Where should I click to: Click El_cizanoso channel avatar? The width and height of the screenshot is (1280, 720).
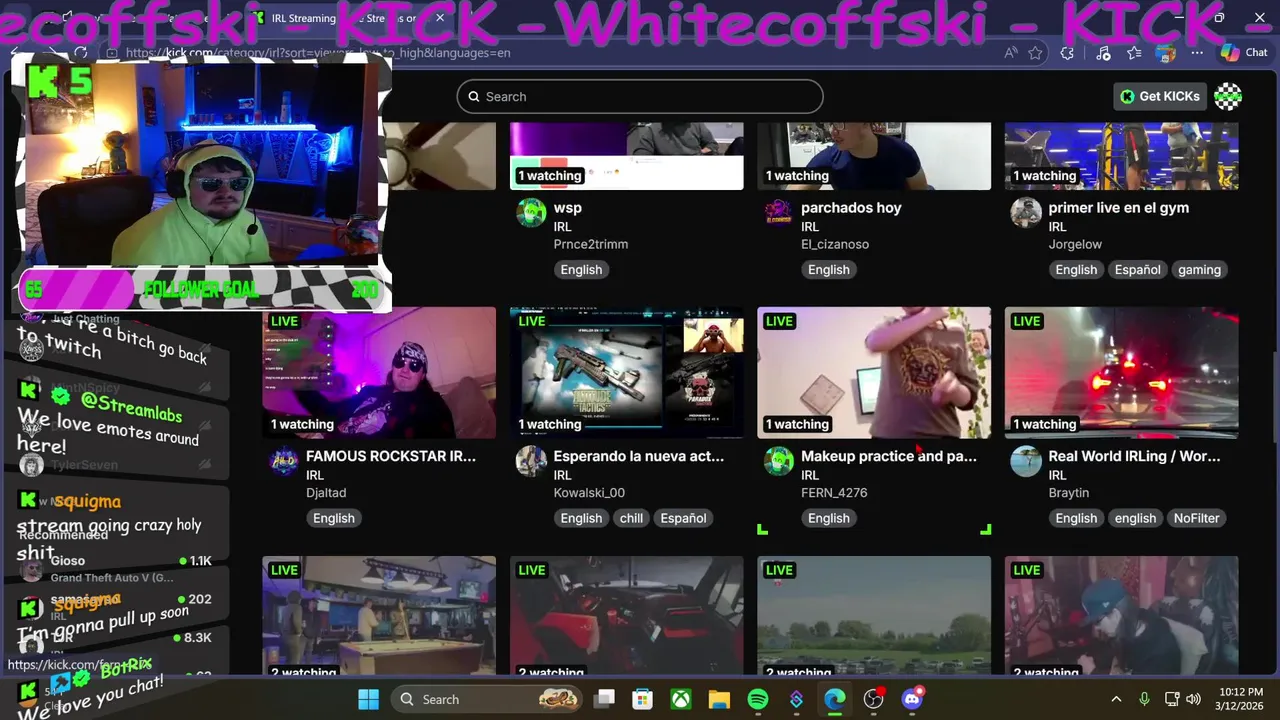778,213
